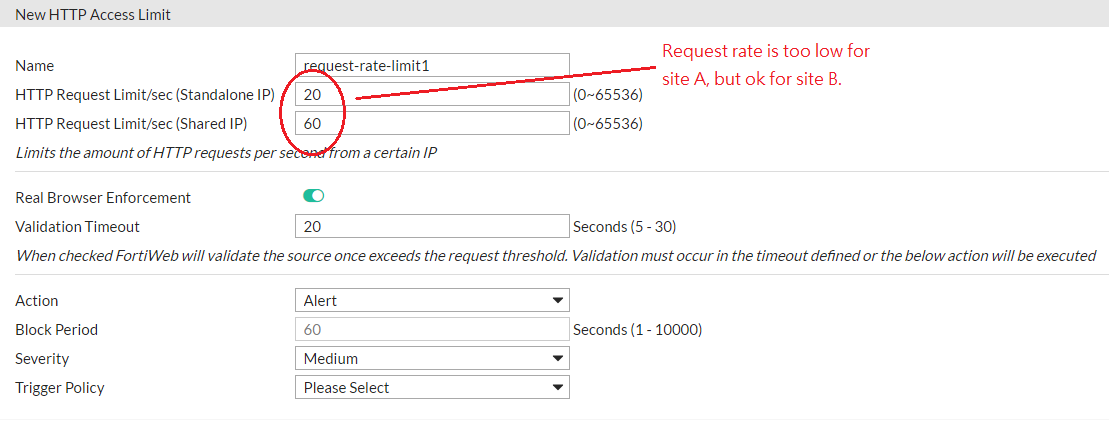Click the HTTP Request Limit Standalone IP label
1109x422 pixels.
pos(145,95)
